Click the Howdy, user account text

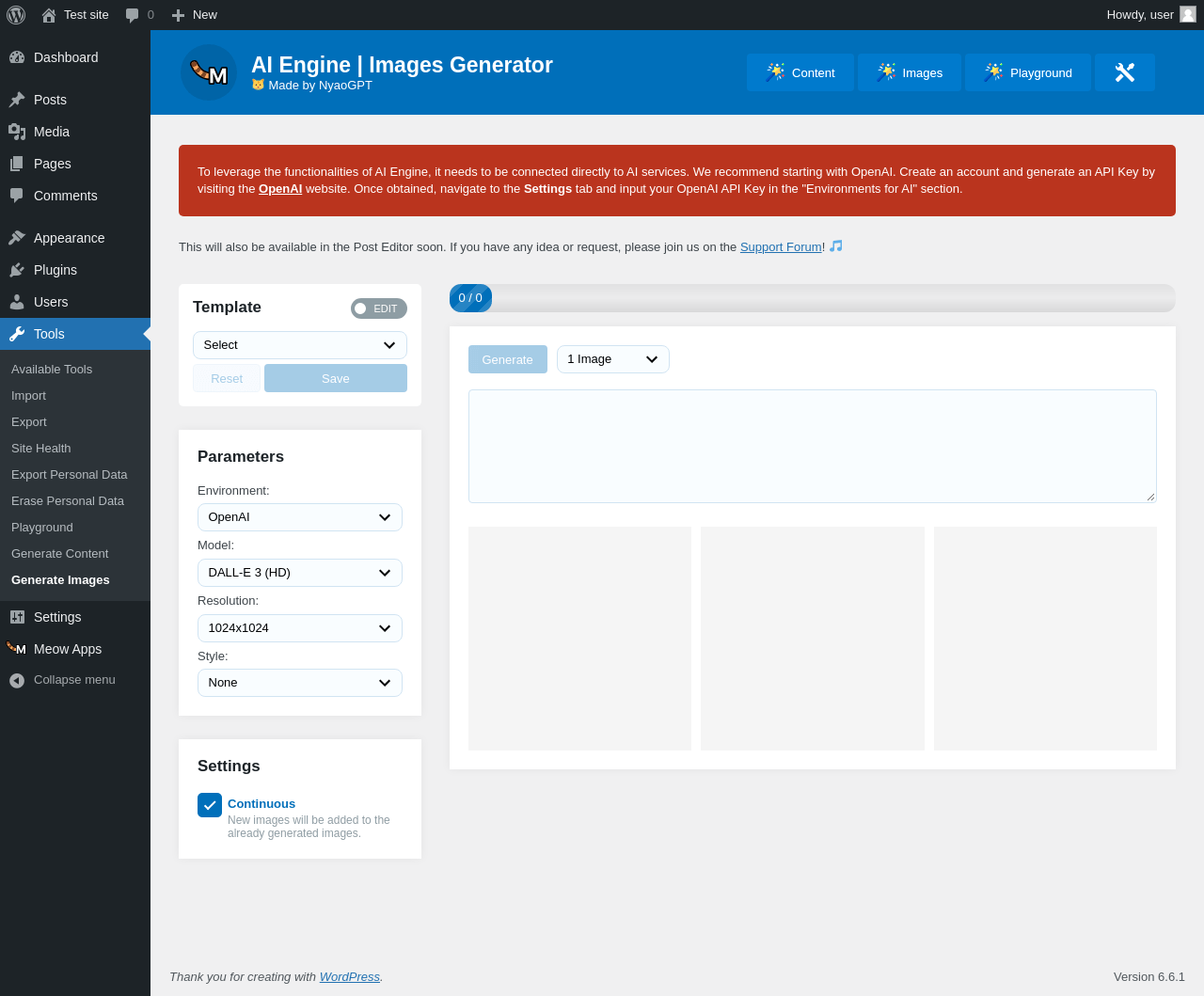1140,15
